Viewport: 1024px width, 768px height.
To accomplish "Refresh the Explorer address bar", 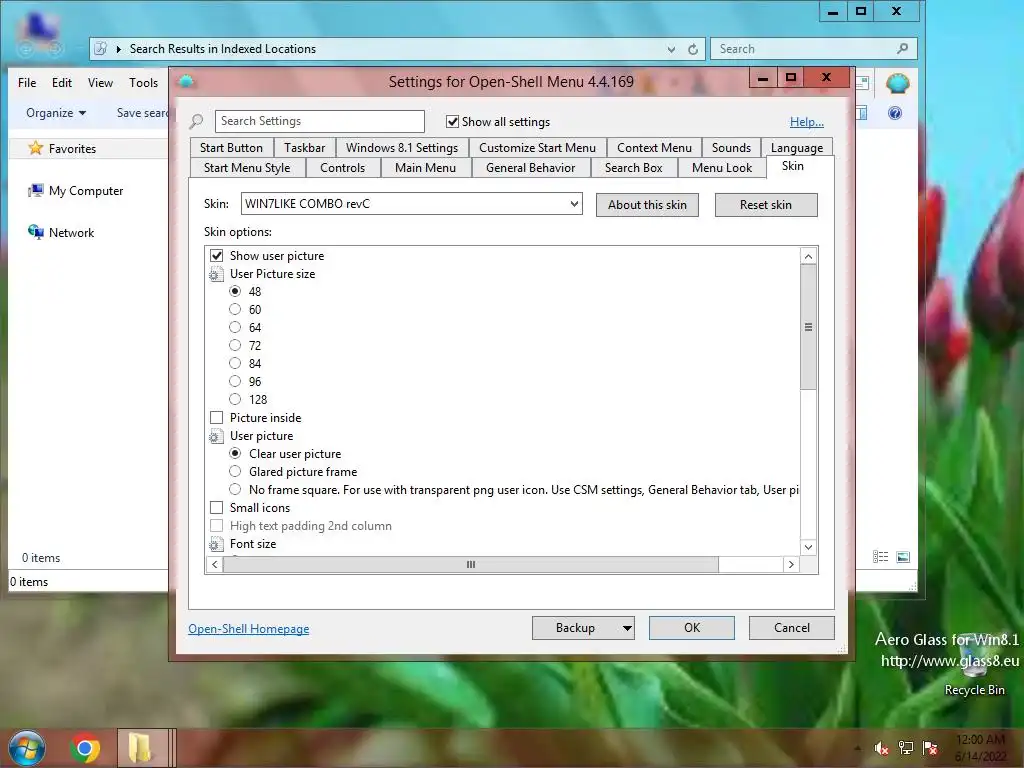I will 693,49.
